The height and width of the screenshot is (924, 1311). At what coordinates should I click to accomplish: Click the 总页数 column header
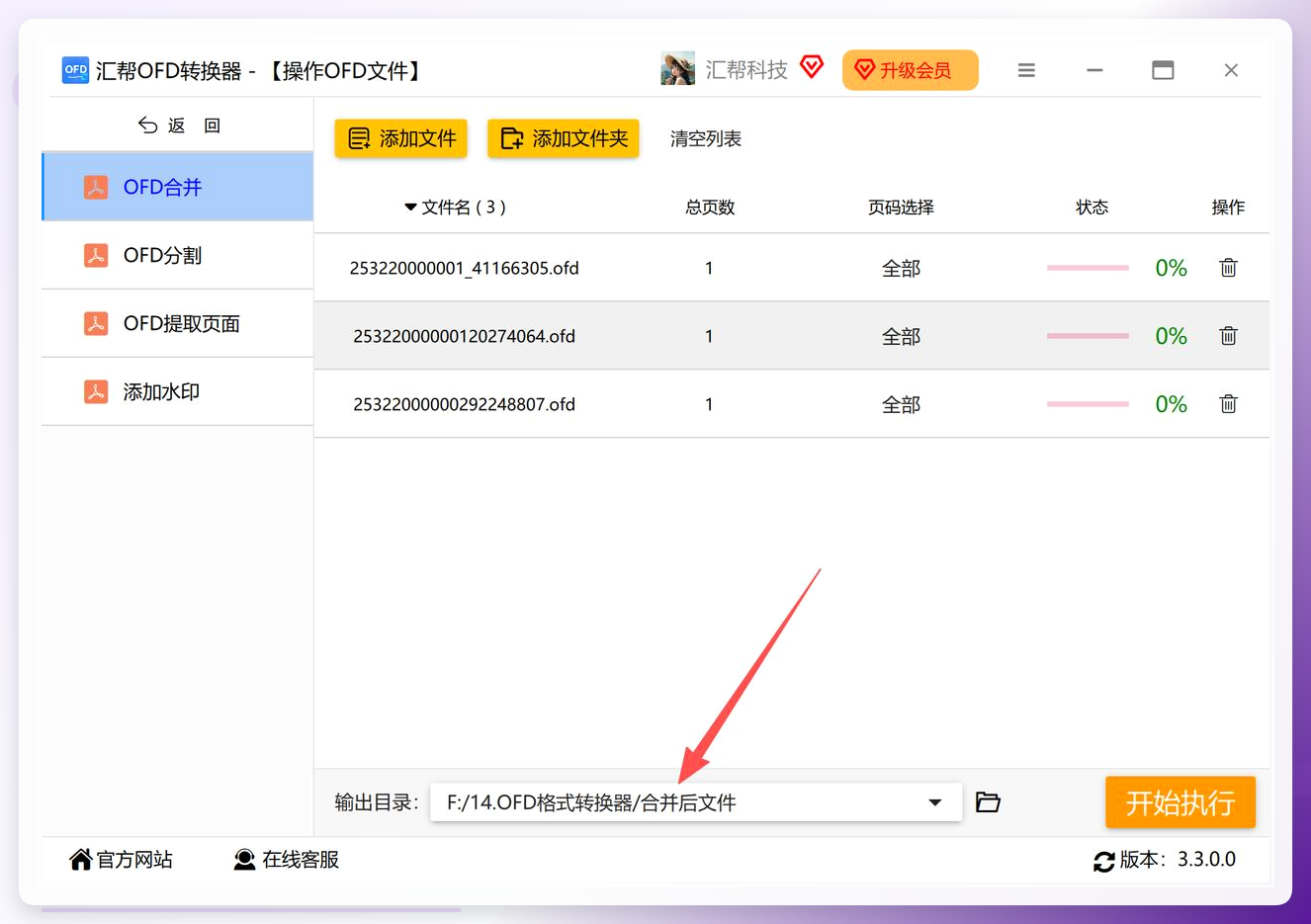(x=710, y=208)
